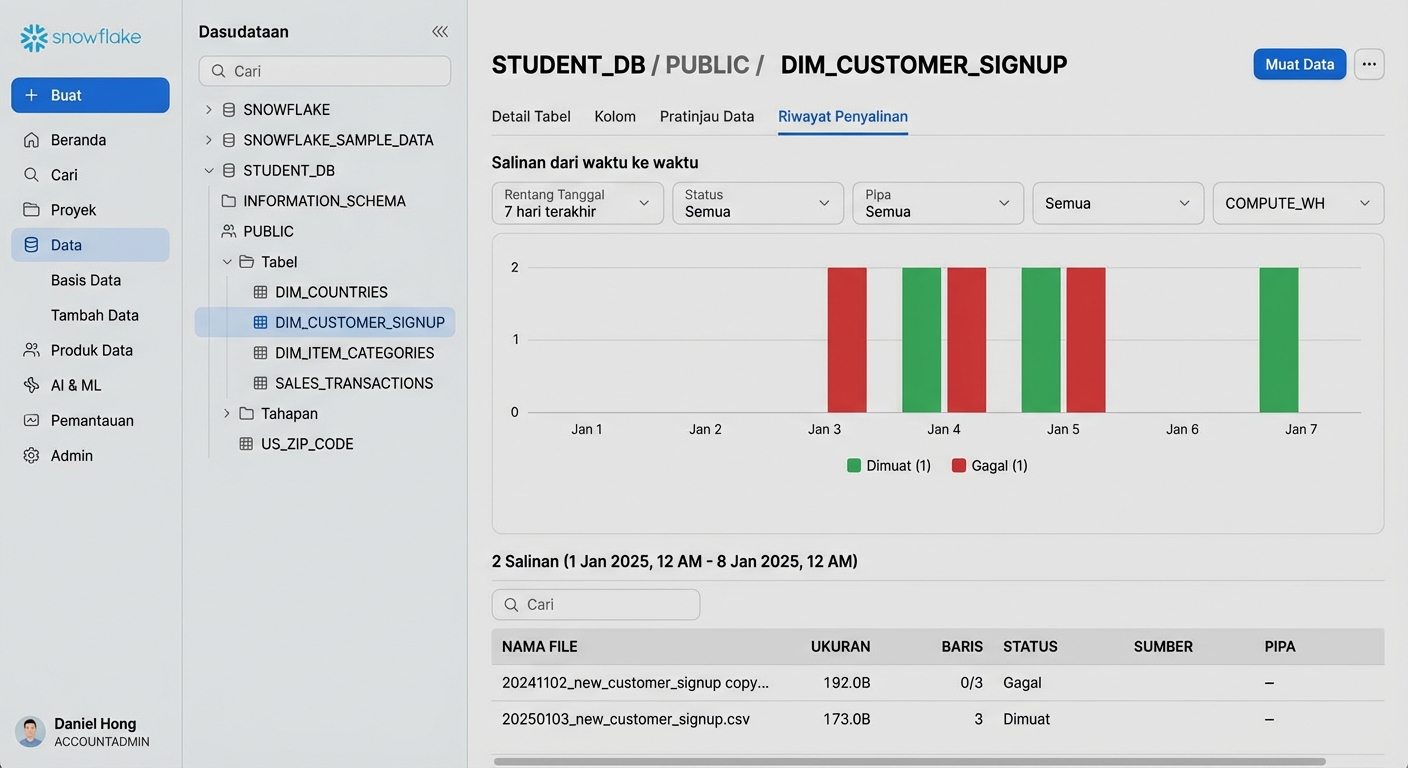
Task: Open the COMPUTE_WH warehouse dropdown
Action: tap(1297, 203)
